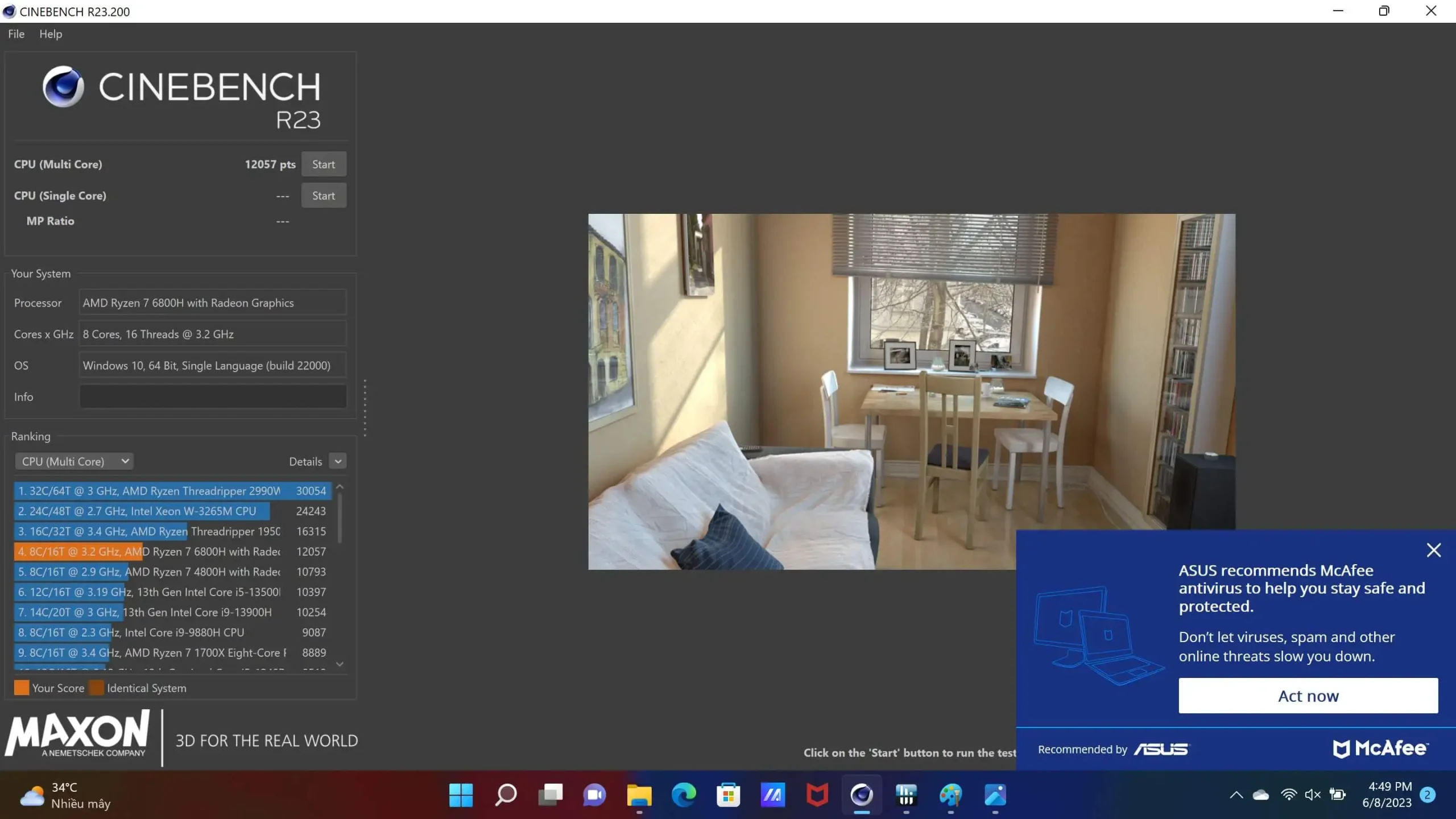Open File Explorer from taskbar
Image resolution: width=1456 pixels, height=819 pixels.
(639, 795)
